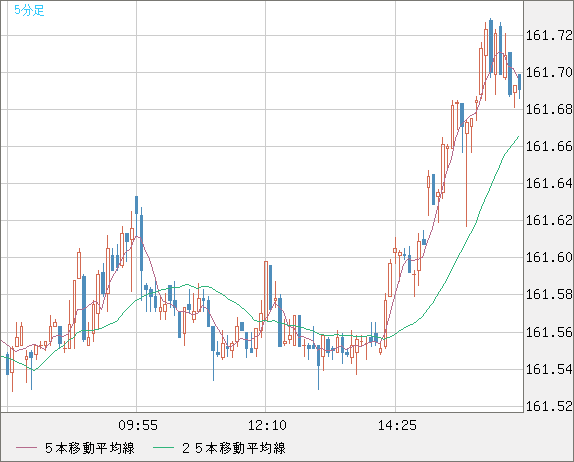Click the 161.62 price axis label
Image resolution: width=574 pixels, height=462 pixels.
tap(549, 220)
